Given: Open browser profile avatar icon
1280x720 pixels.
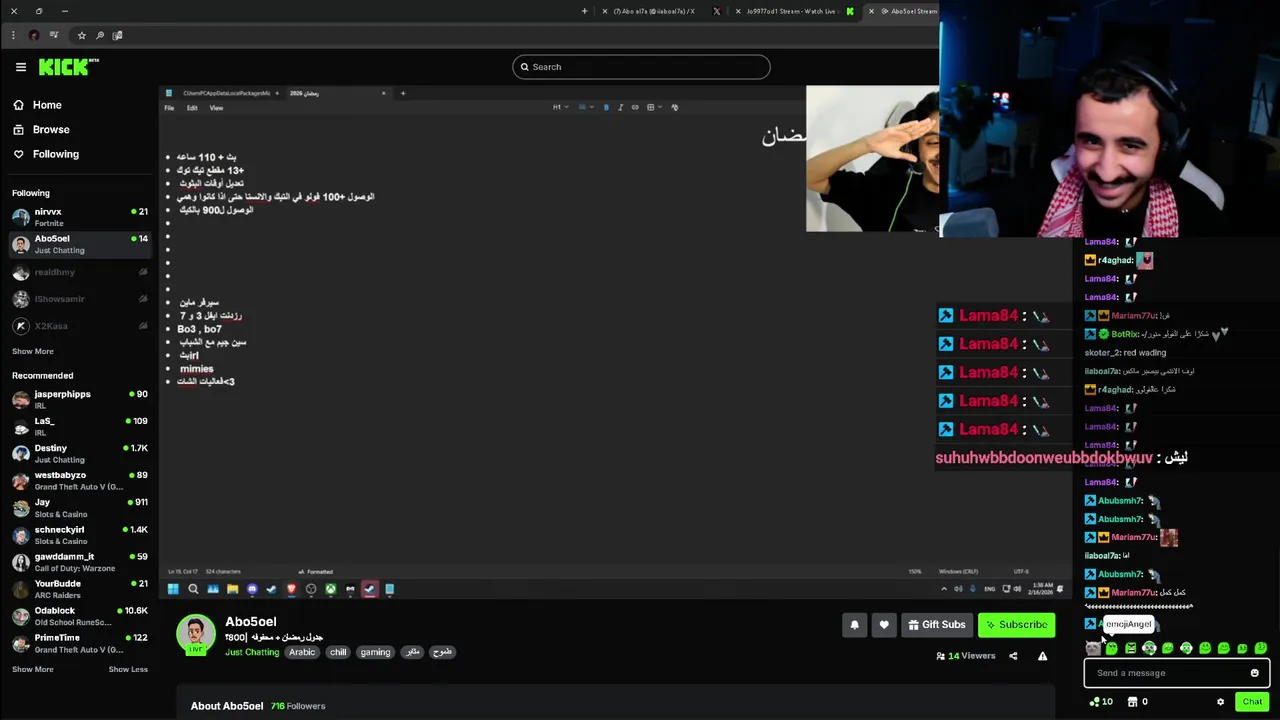Looking at the screenshot, I should (x=34, y=35).
